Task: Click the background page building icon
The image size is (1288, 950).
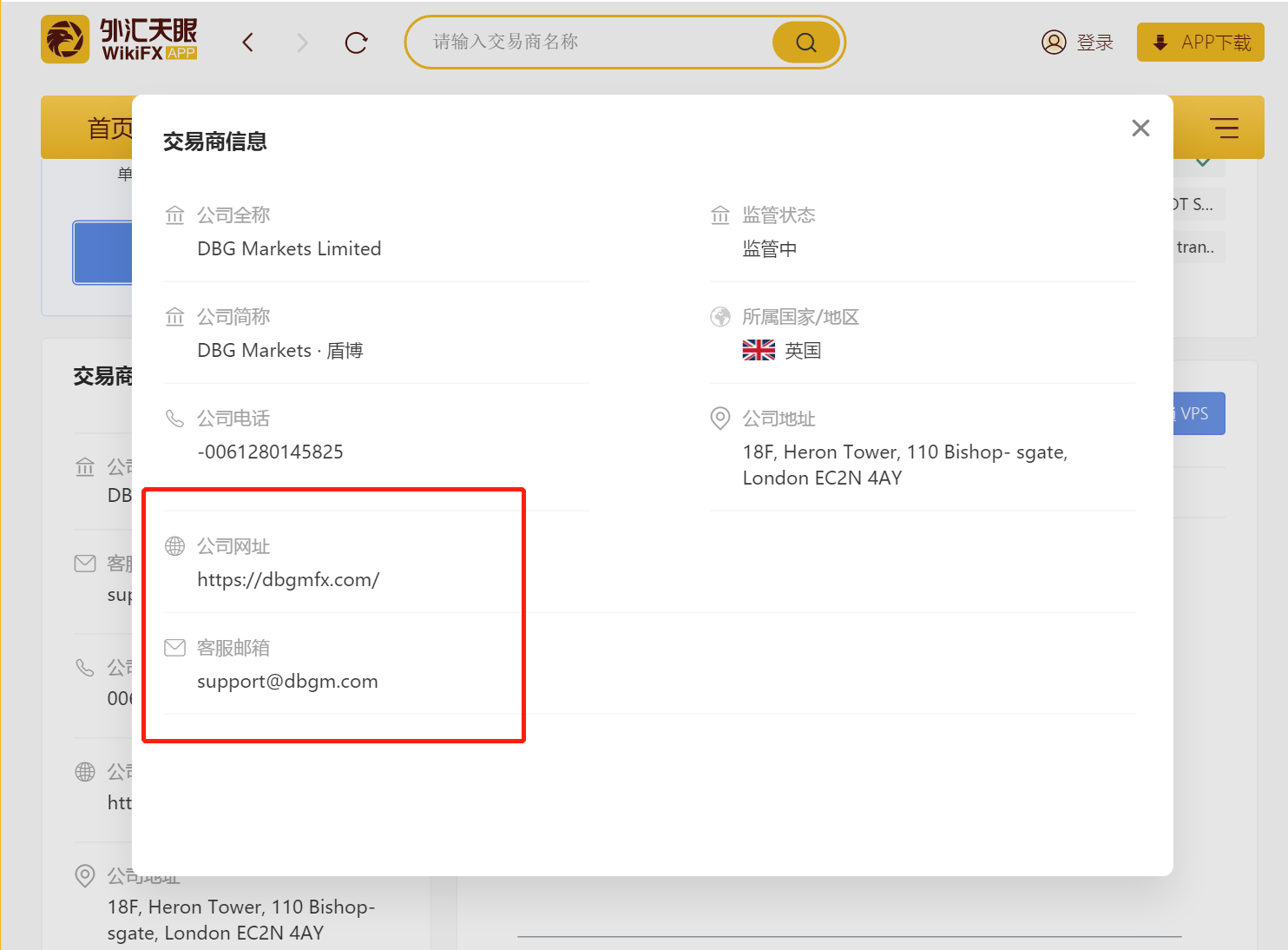Action: pyautogui.click(x=85, y=467)
